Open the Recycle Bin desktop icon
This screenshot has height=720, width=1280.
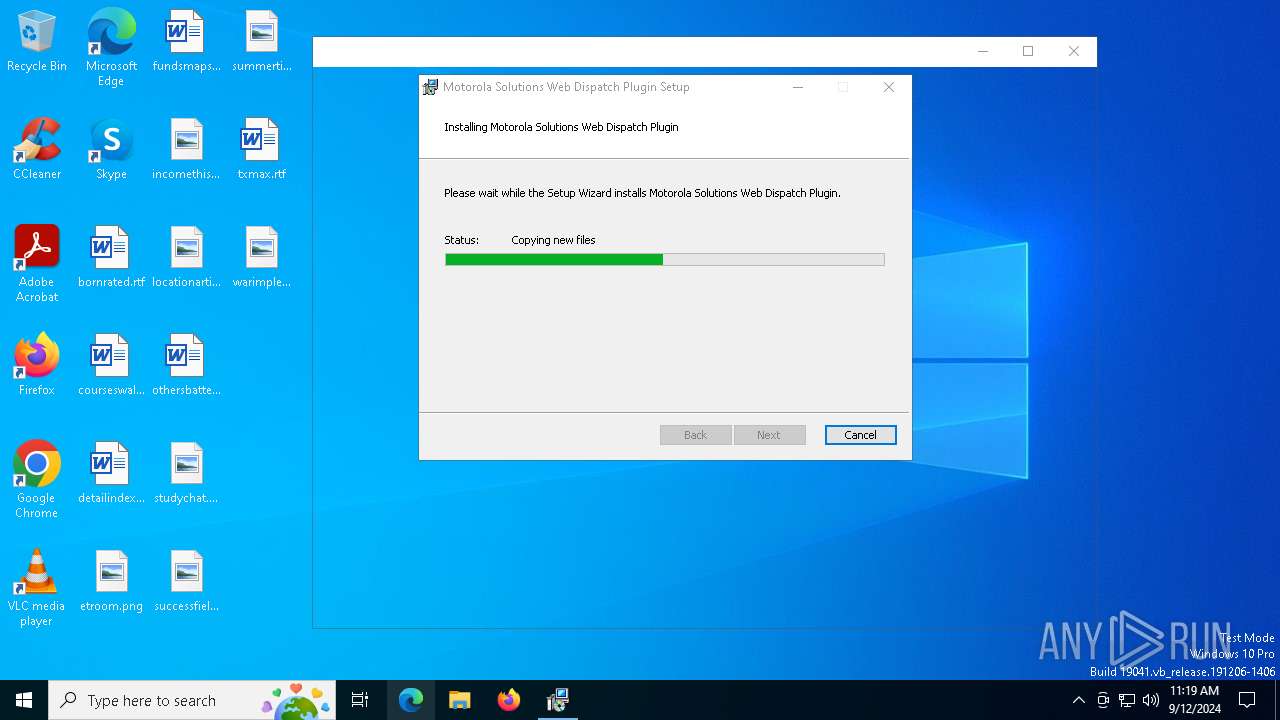pyautogui.click(x=37, y=42)
